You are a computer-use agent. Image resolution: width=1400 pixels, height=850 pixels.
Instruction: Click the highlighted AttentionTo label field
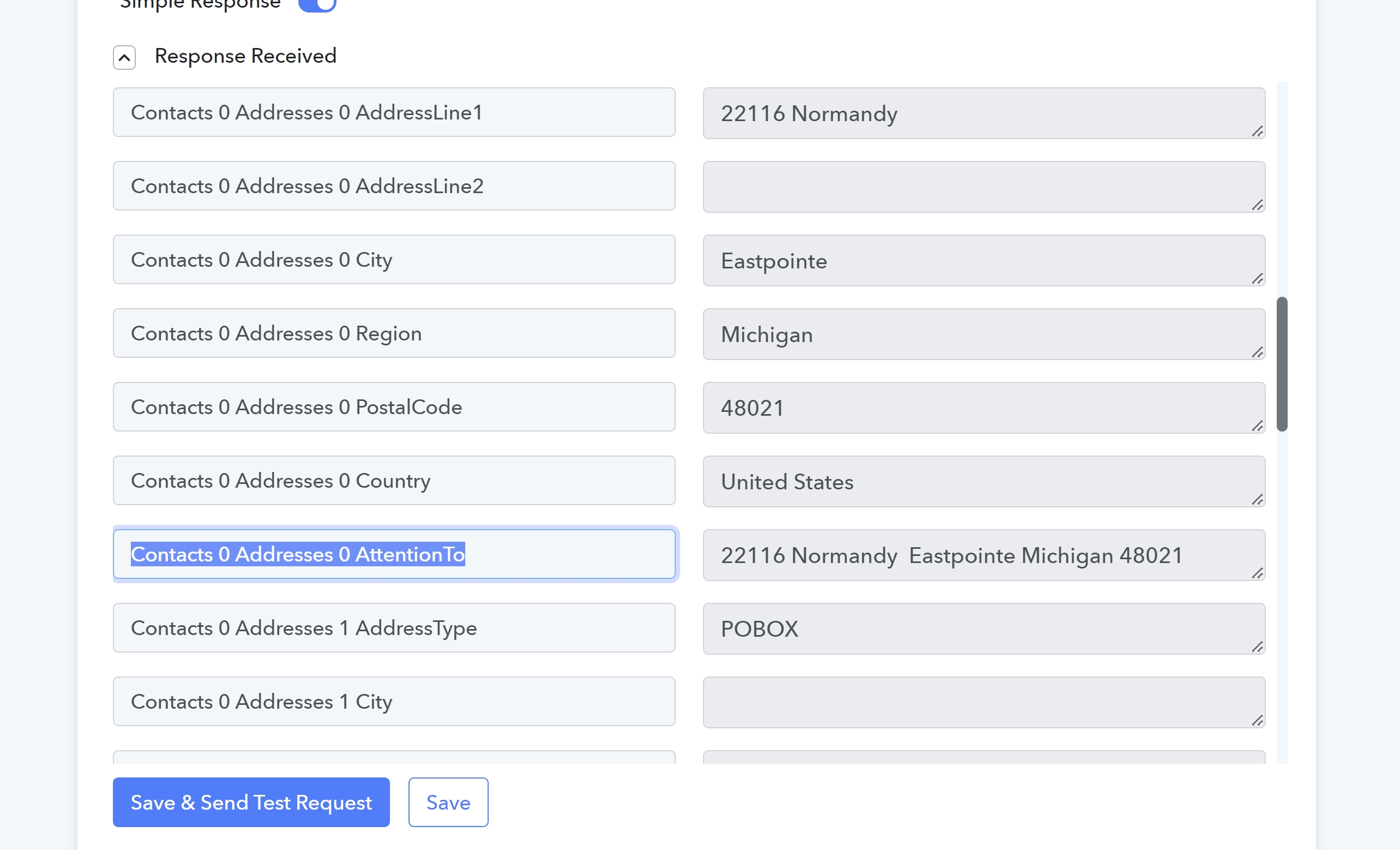pyautogui.click(x=394, y=554)
